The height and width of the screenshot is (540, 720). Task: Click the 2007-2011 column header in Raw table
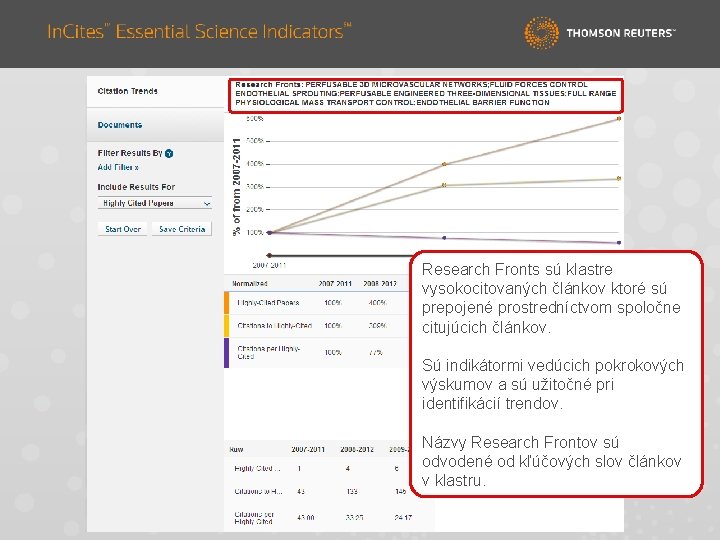coord(308,450)
